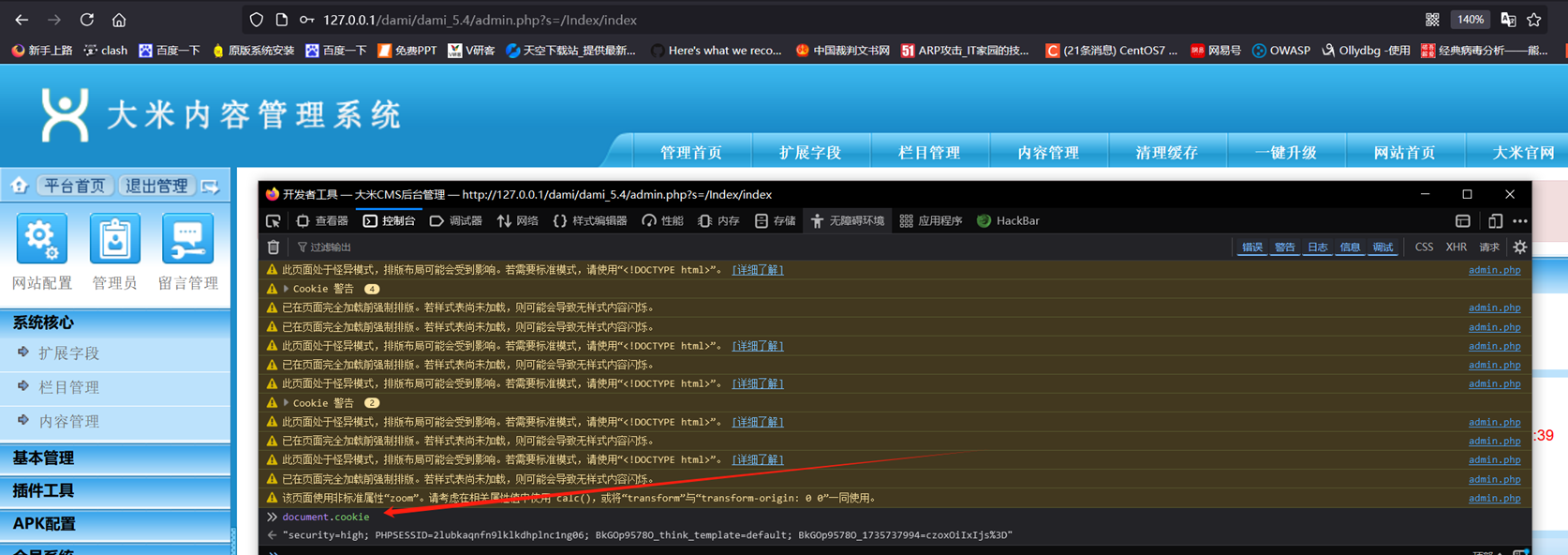The height and width of the screenshot is (555, 1568).
Task: Switch to the 存储 storage tab
Action: tap(776, 221)
